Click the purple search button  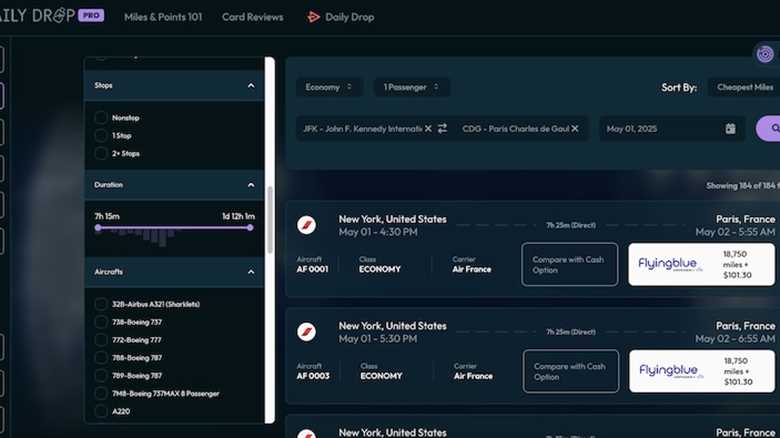[769, 128]
